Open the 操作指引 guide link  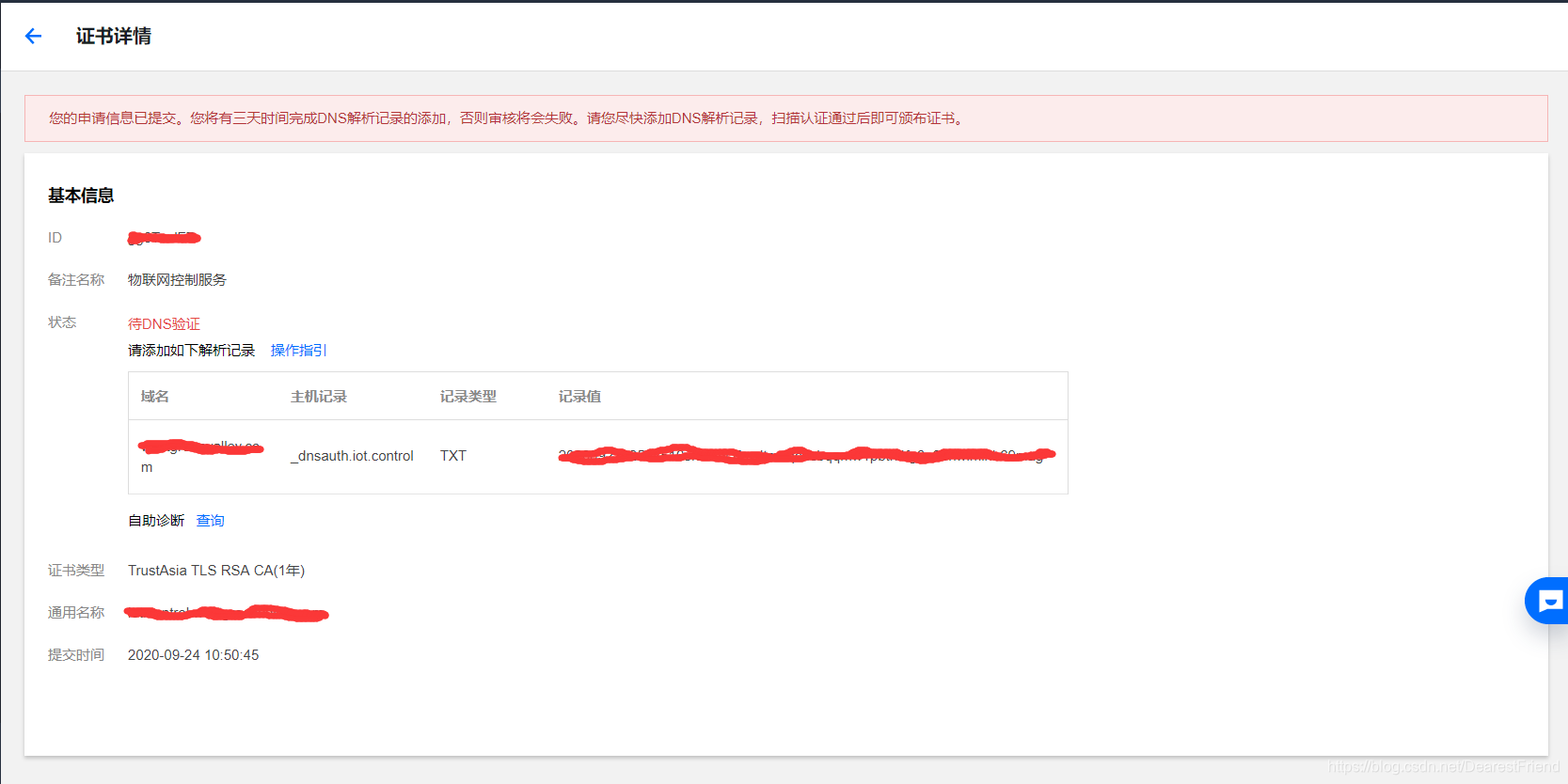tap(298, 350)
